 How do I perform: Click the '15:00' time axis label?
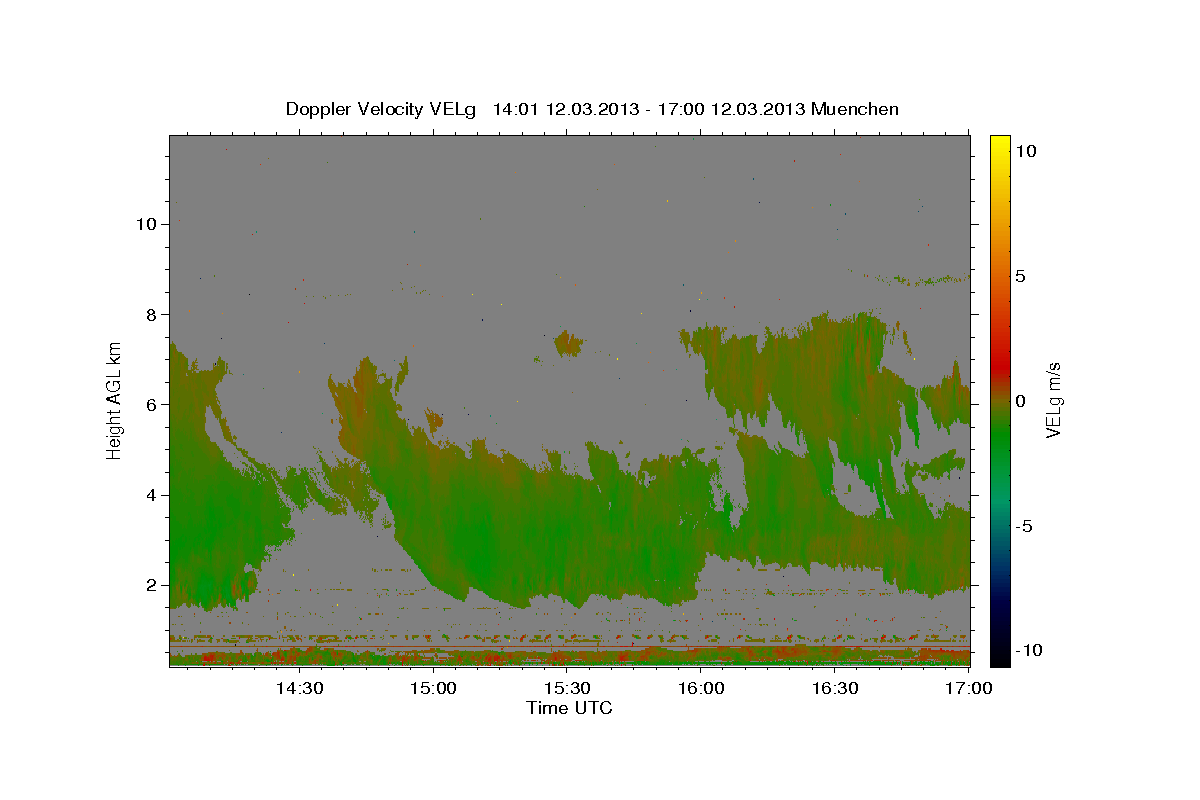pyautogui.click(x=433, y=689)
